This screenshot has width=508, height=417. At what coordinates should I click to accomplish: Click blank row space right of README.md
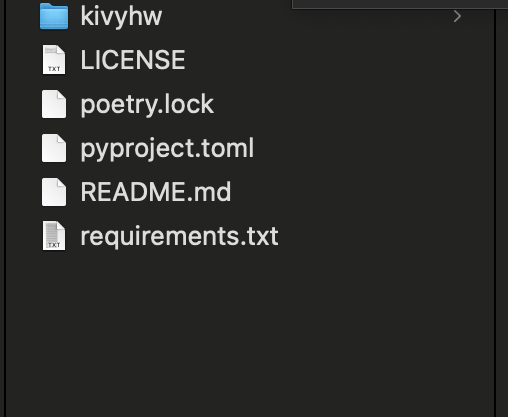(x=362, y=192)
